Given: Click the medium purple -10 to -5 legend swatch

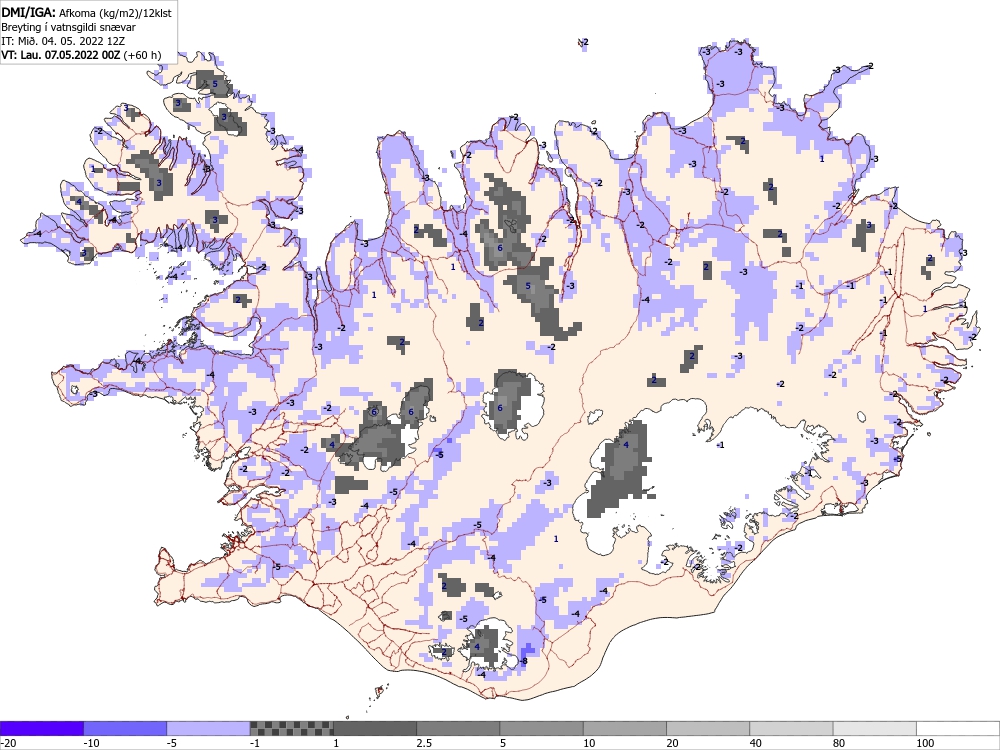Looking at the screenshot, I should (125, 728).
